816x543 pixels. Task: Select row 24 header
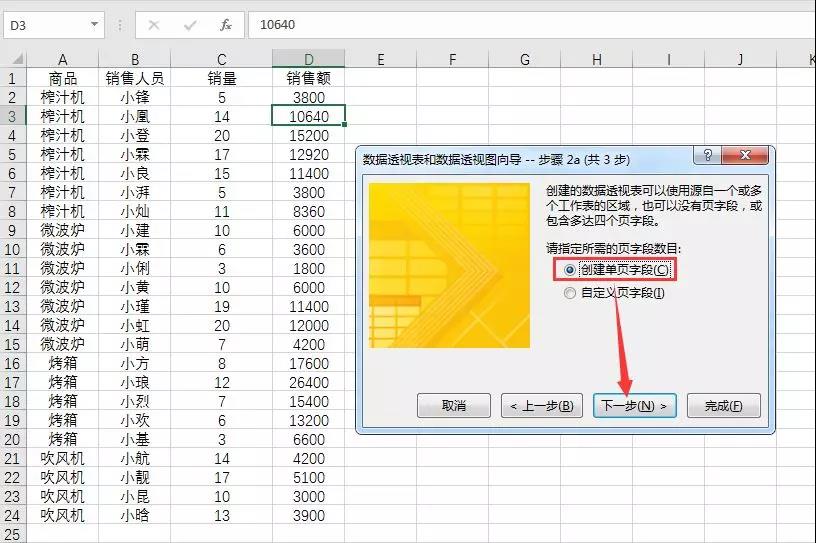pyautogui.click(x=12, y=515)
